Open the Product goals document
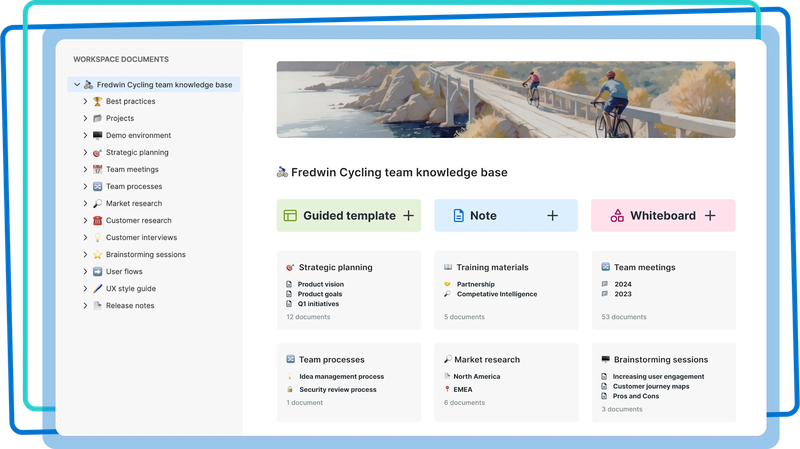 tap(320, 294)
